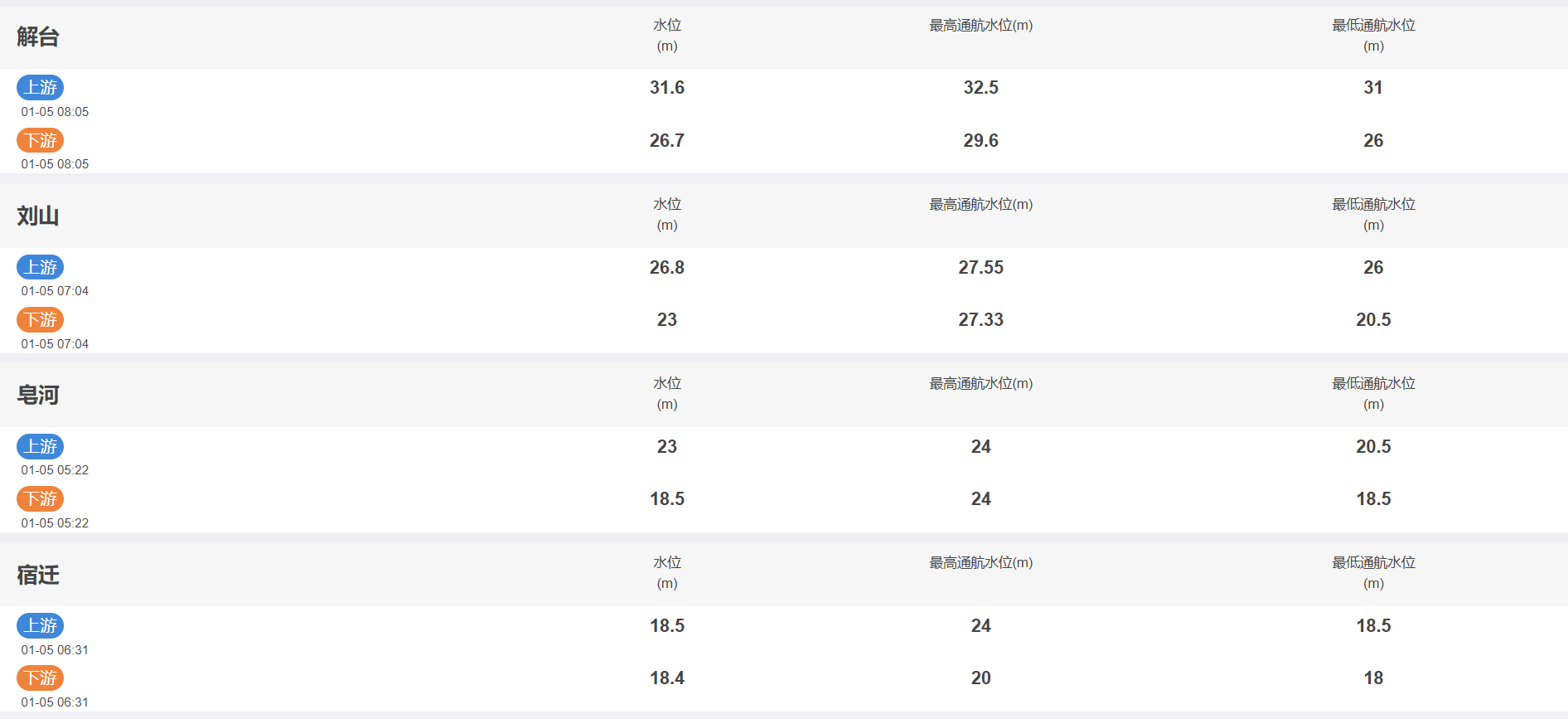Screen dimensions: 1568x719
Task: Click the blue 上游 badge under 宿迁
Action: pyautogui.click(x=41, y=625)
